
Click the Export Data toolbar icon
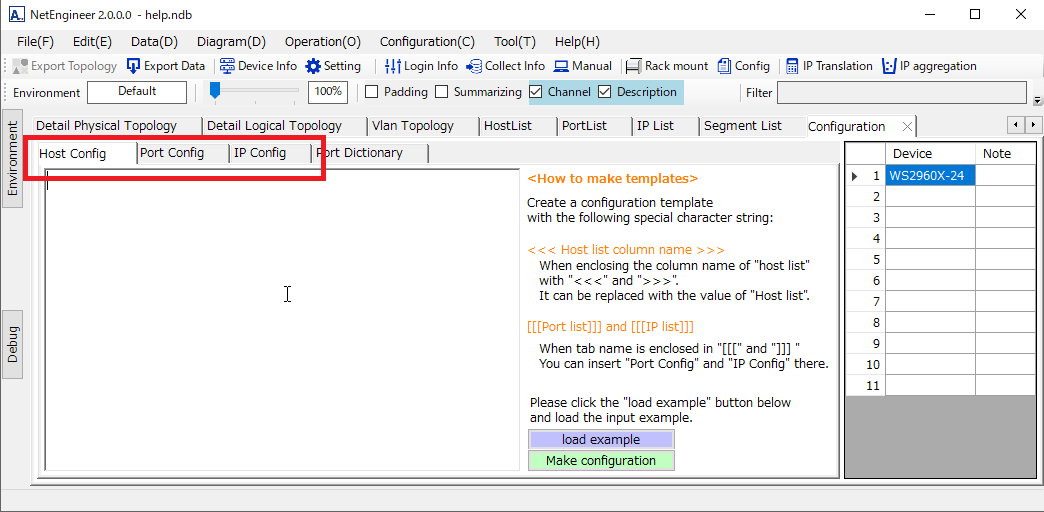point(134,66)
